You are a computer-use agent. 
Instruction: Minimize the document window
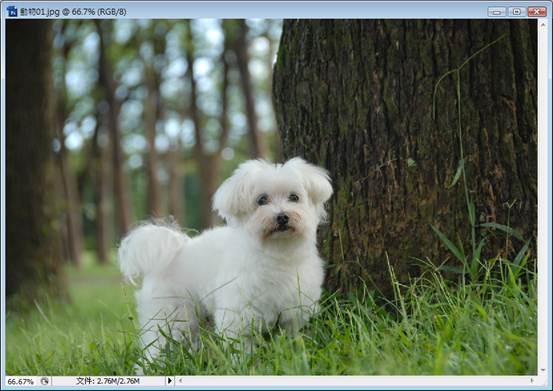[497, 12]
